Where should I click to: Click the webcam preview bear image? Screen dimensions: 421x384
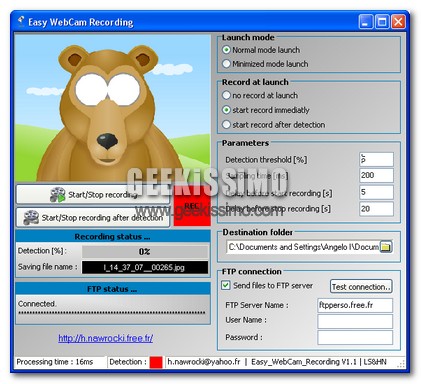[112, 109]
